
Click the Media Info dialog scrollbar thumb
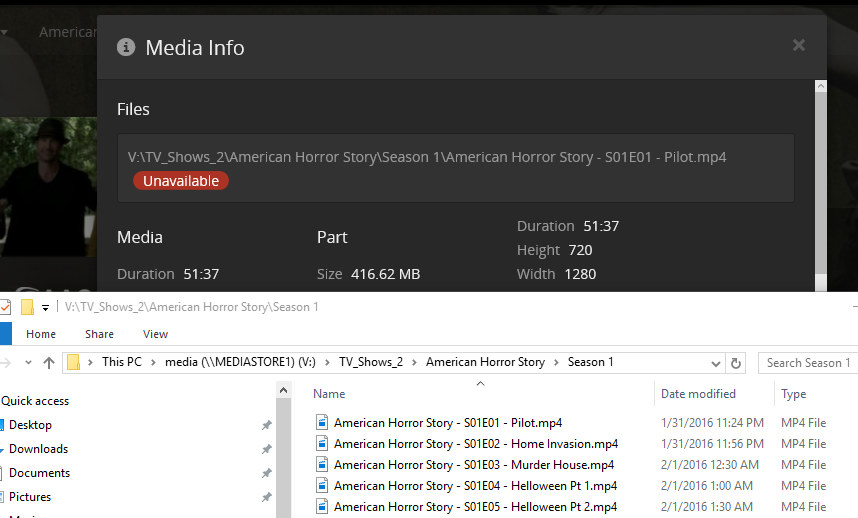(x=820, y=182)
